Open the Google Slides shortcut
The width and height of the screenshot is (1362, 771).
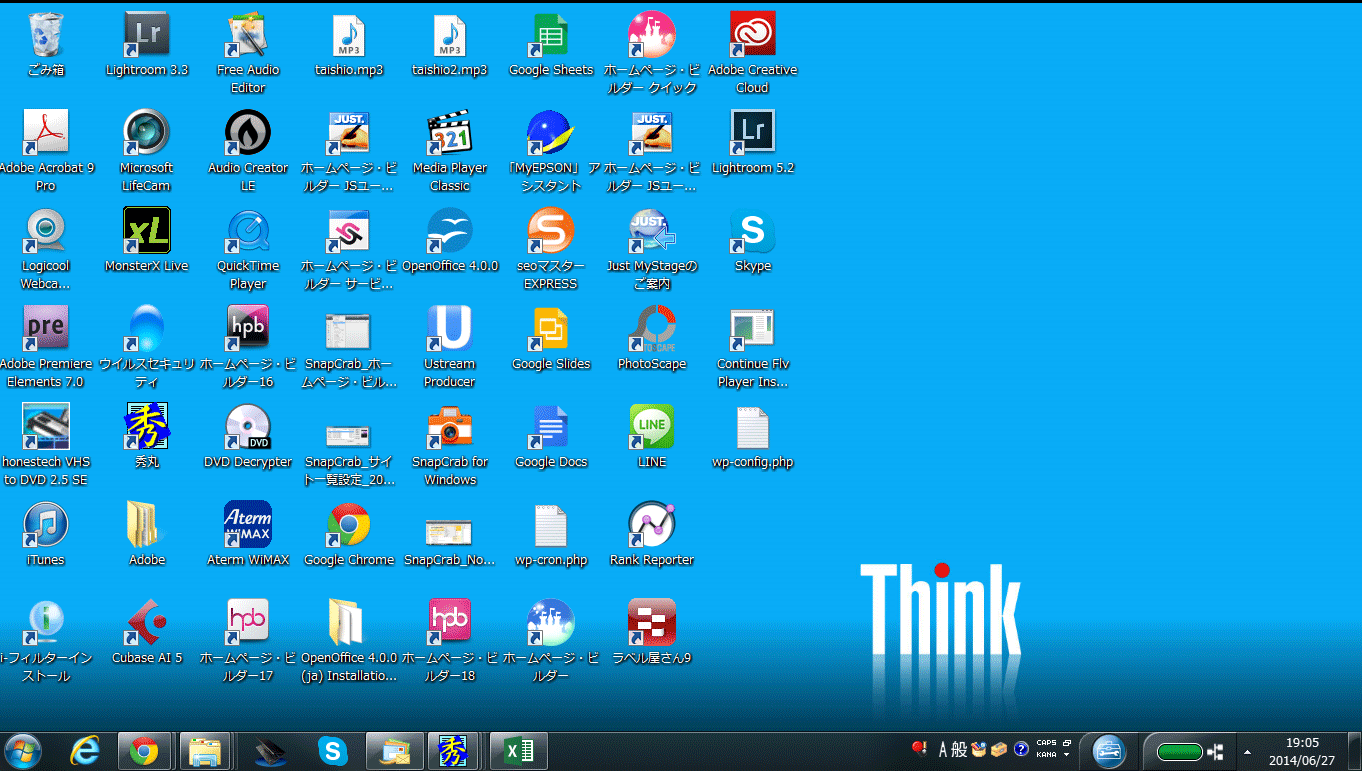point(551,339)
